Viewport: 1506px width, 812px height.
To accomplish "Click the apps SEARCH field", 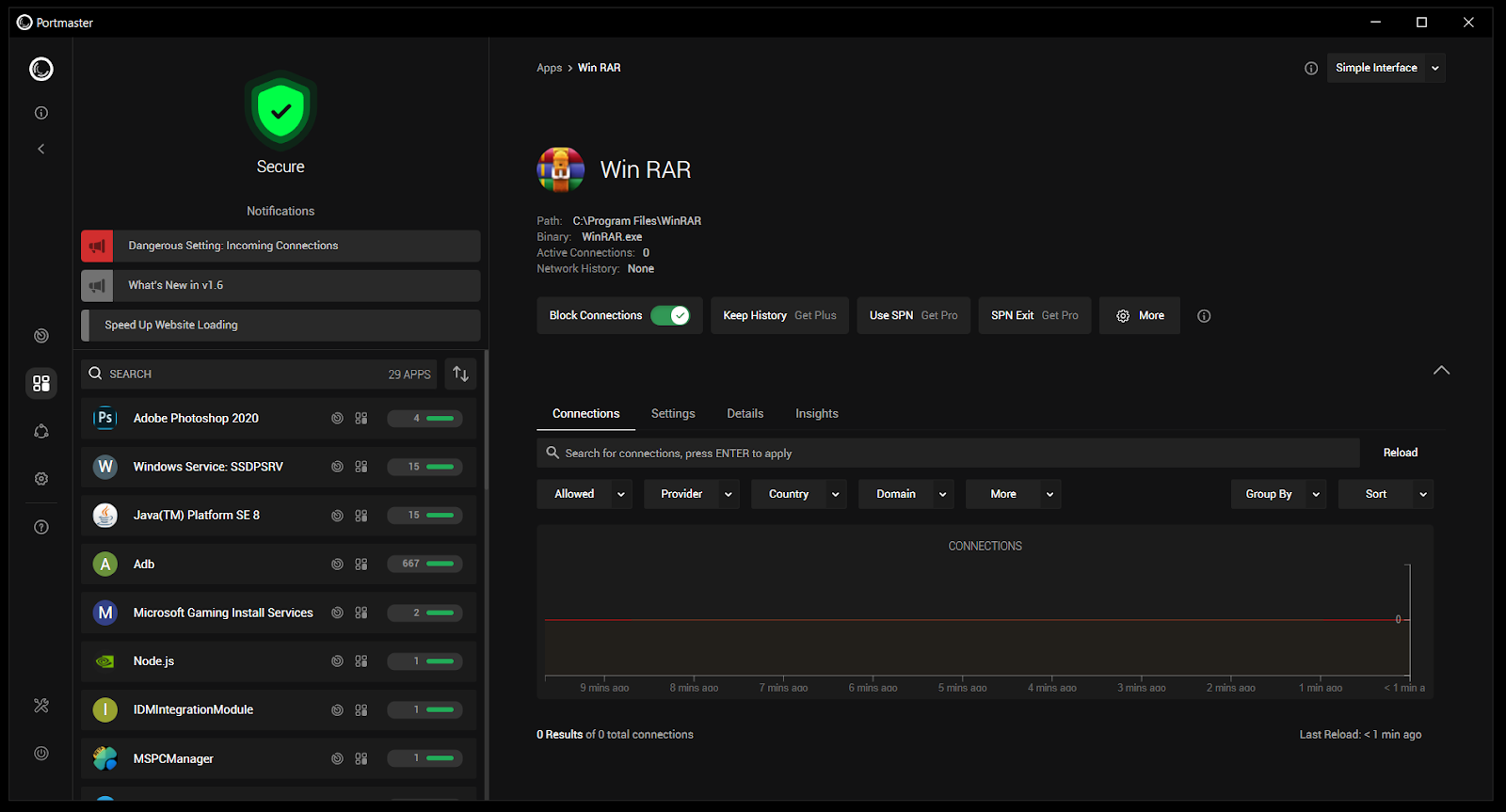I will 259,374.
